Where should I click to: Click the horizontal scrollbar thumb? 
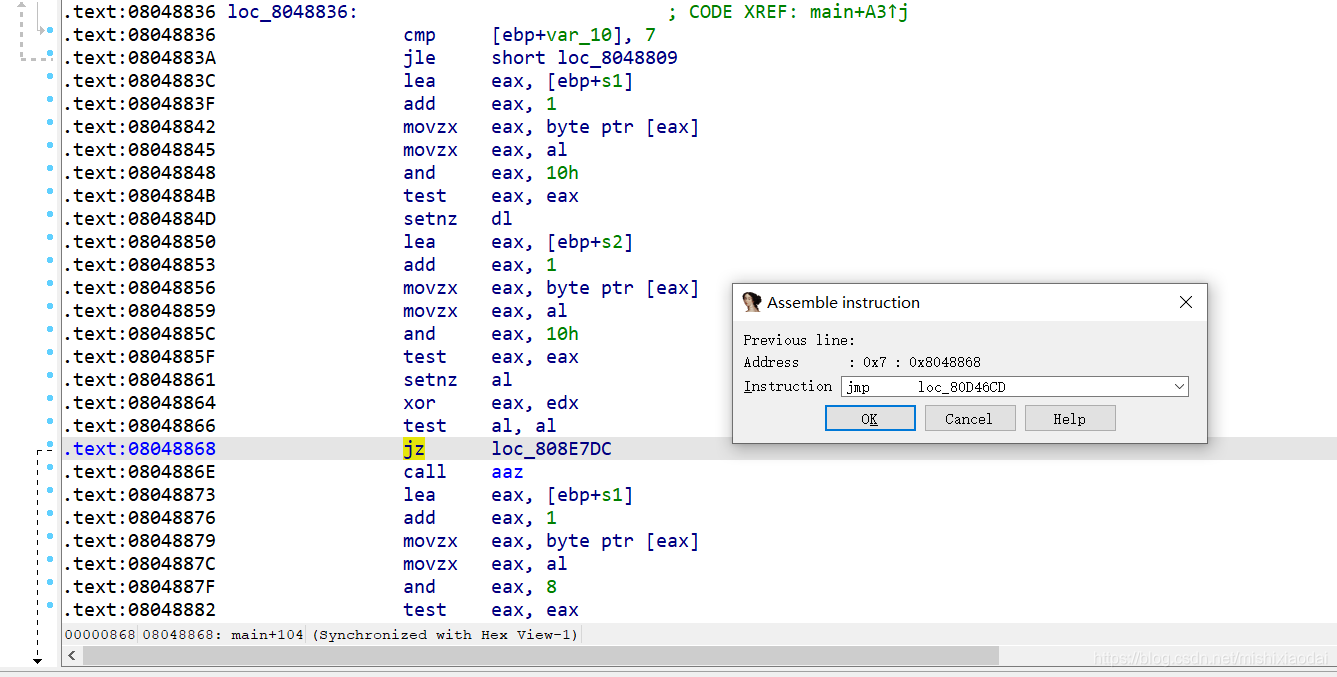coord(541,656)
